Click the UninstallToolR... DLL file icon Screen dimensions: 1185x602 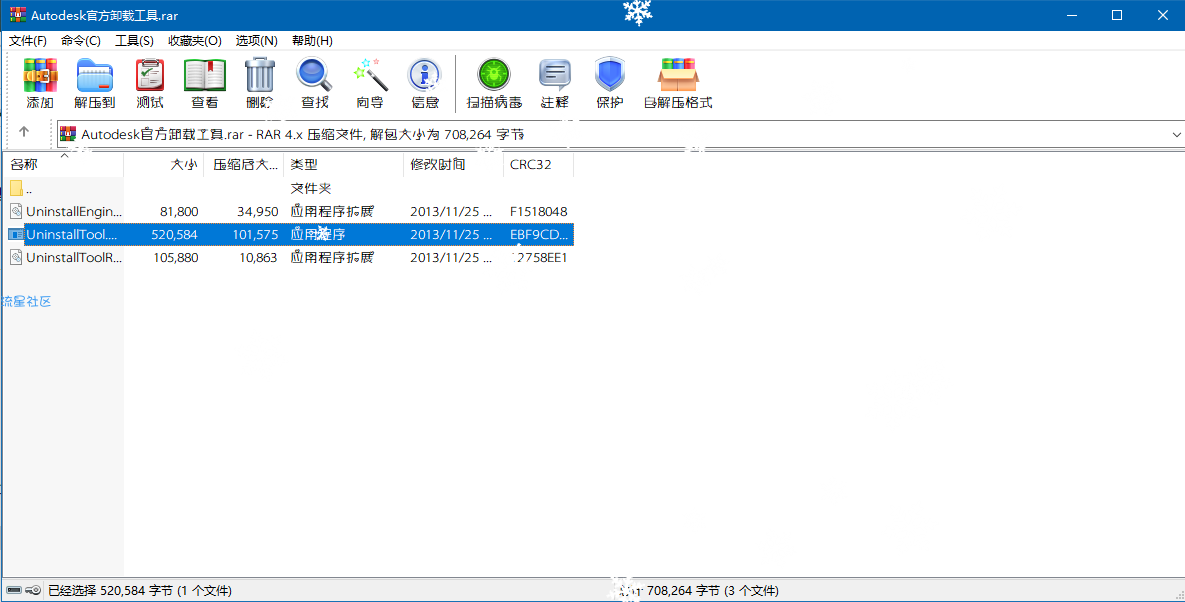pos(17,258)
